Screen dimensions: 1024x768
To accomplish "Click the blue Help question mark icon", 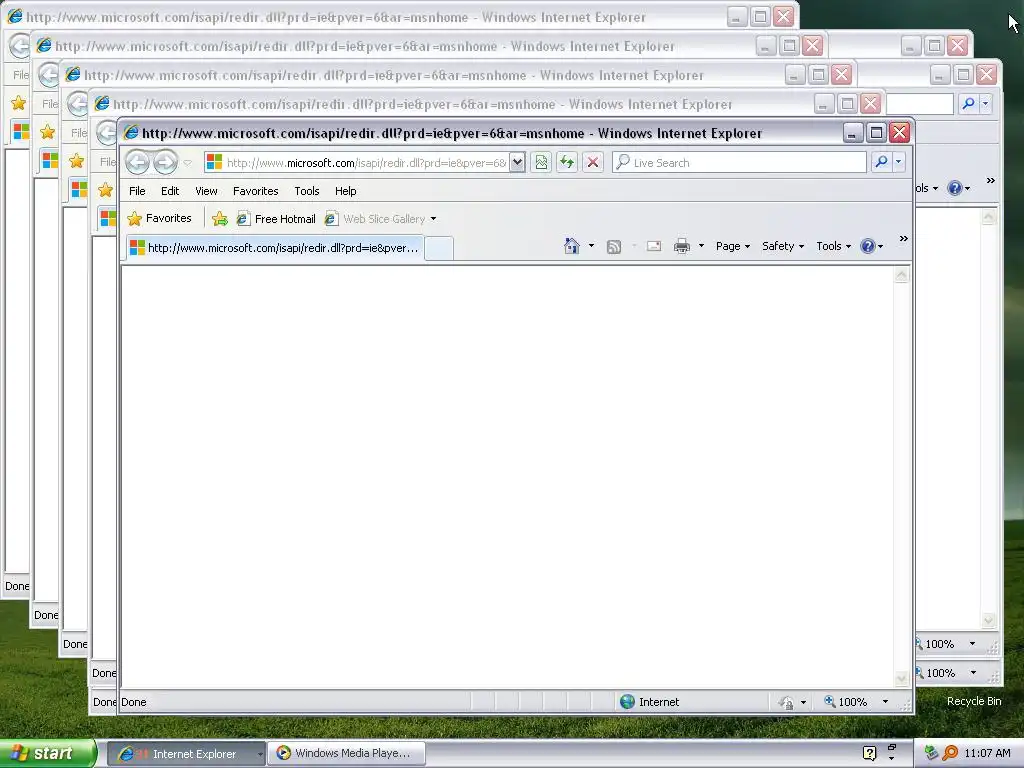I will [867, 246].
